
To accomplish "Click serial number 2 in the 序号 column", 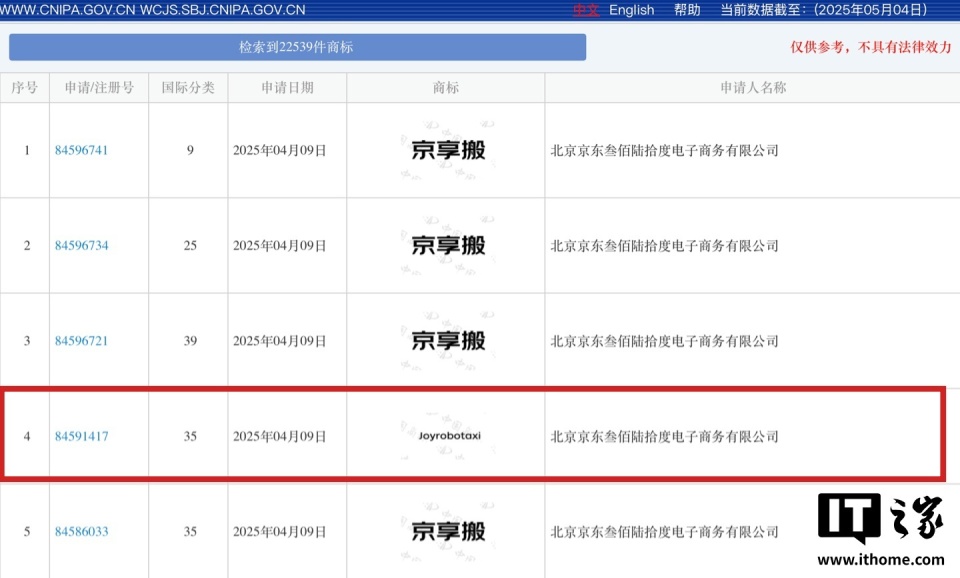I will click(26, 246).
